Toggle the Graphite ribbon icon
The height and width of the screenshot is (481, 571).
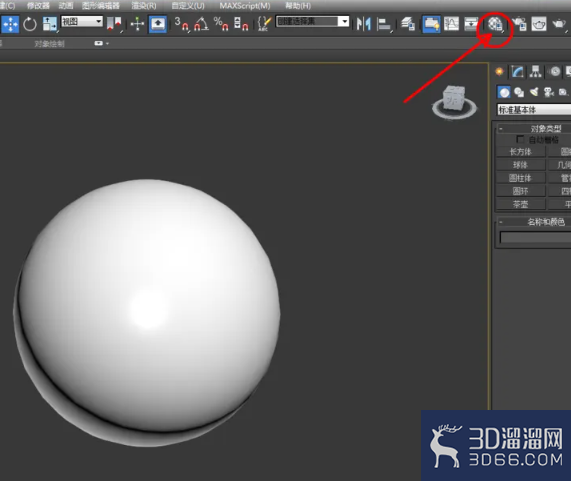431,24
